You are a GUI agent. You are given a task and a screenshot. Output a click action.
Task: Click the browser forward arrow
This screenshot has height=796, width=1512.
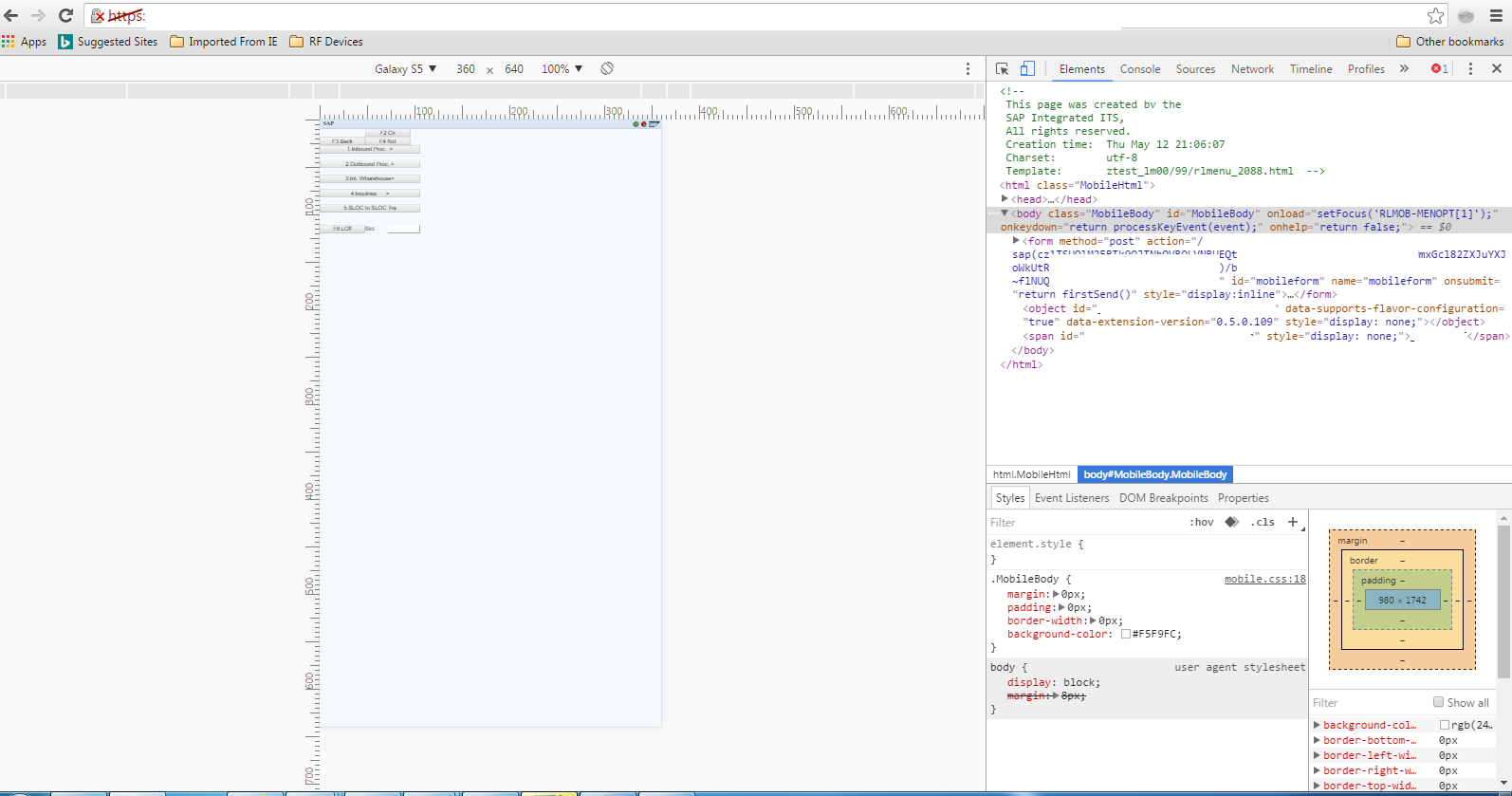38,15
